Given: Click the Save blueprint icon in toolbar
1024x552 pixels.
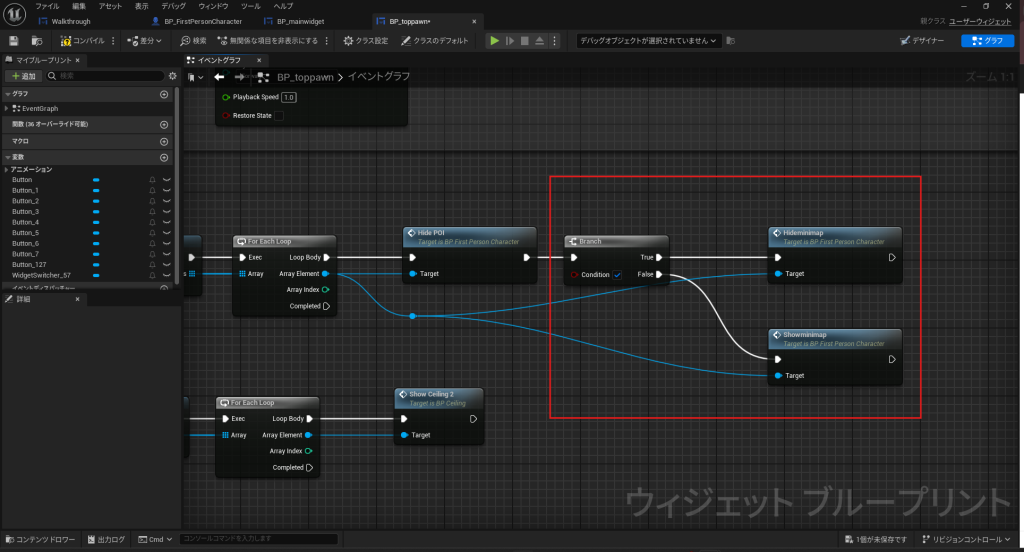Looking at the screenshot, I should 14,41.
